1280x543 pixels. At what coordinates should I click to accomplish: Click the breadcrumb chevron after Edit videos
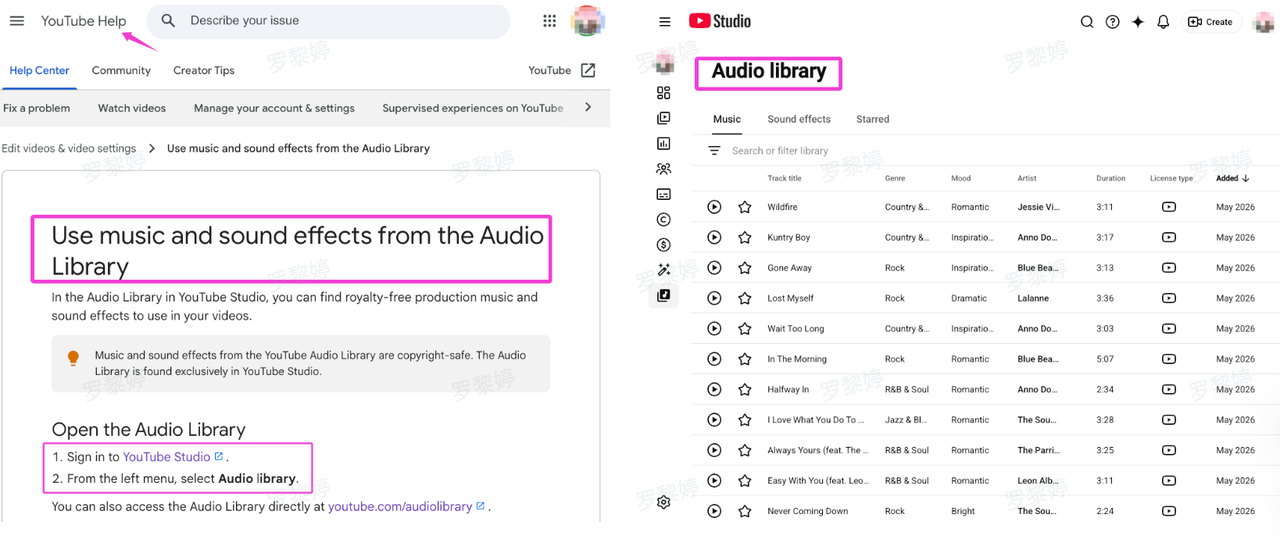click(152, 148)
